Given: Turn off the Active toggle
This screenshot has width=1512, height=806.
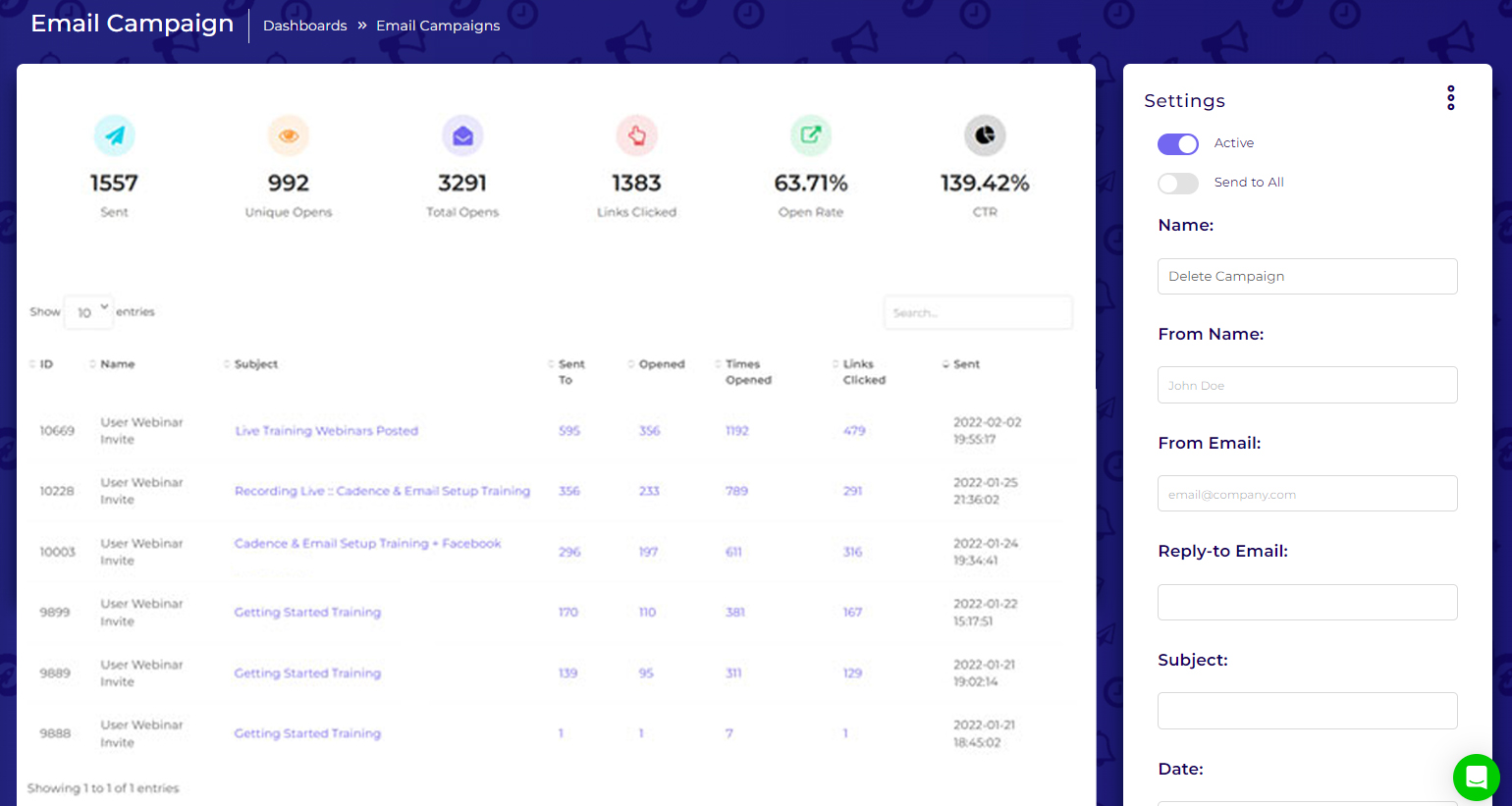Looking at the screenshot, I should click(x=1178, y=144).
